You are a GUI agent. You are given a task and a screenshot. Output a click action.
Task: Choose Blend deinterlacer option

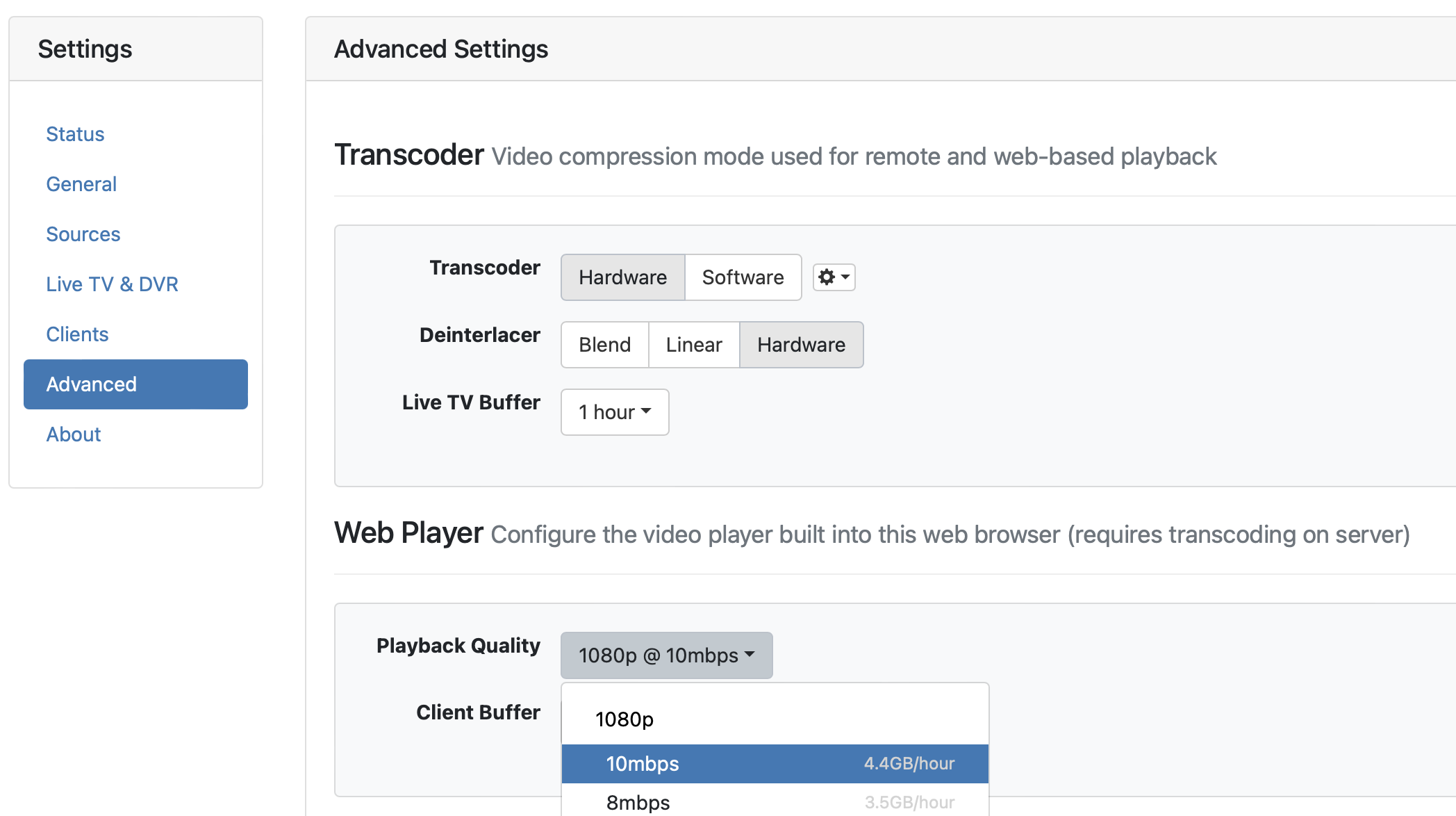[604, 345]
